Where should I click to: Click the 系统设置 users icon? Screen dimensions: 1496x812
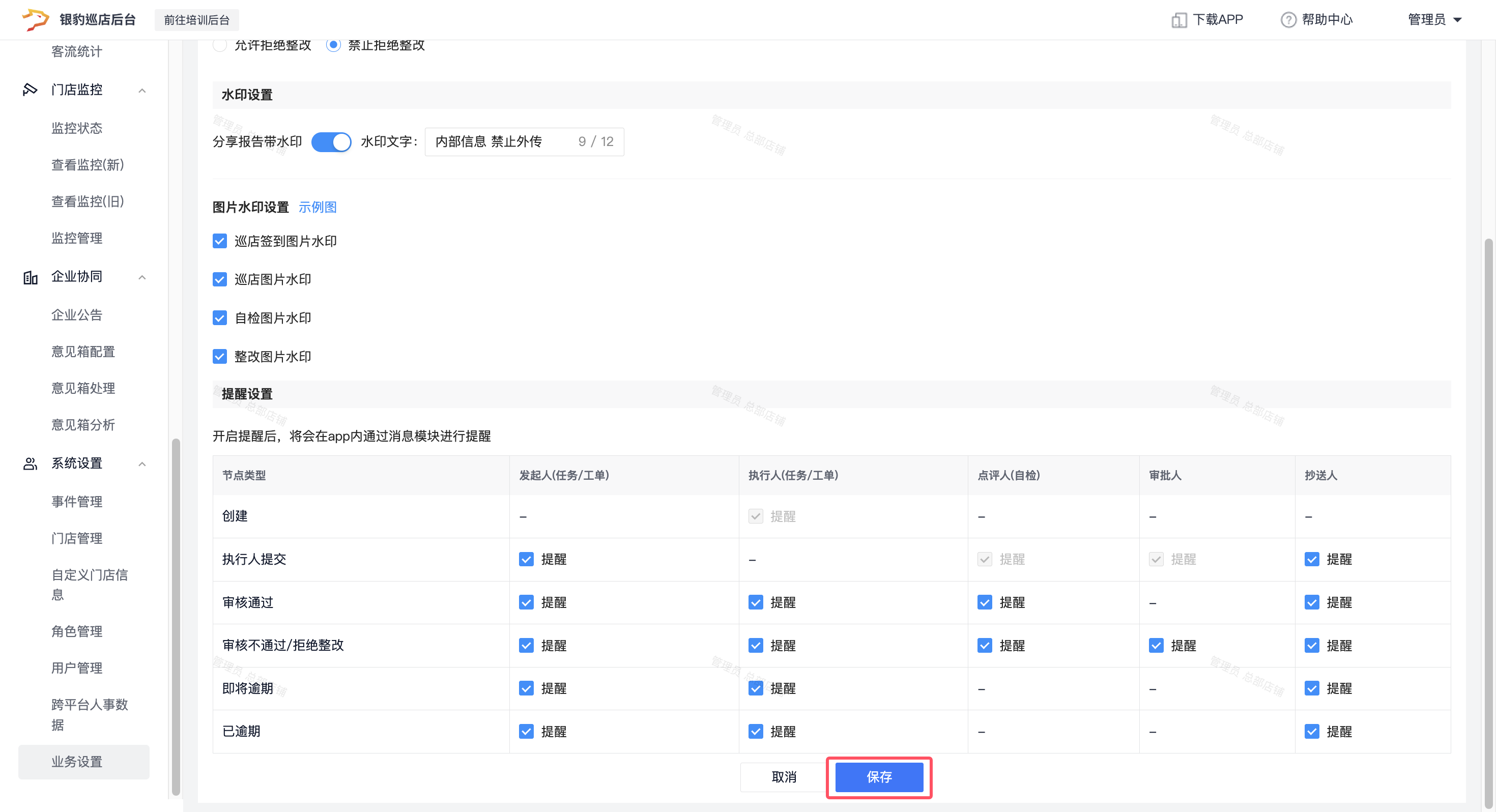click(x=30, y=463)
